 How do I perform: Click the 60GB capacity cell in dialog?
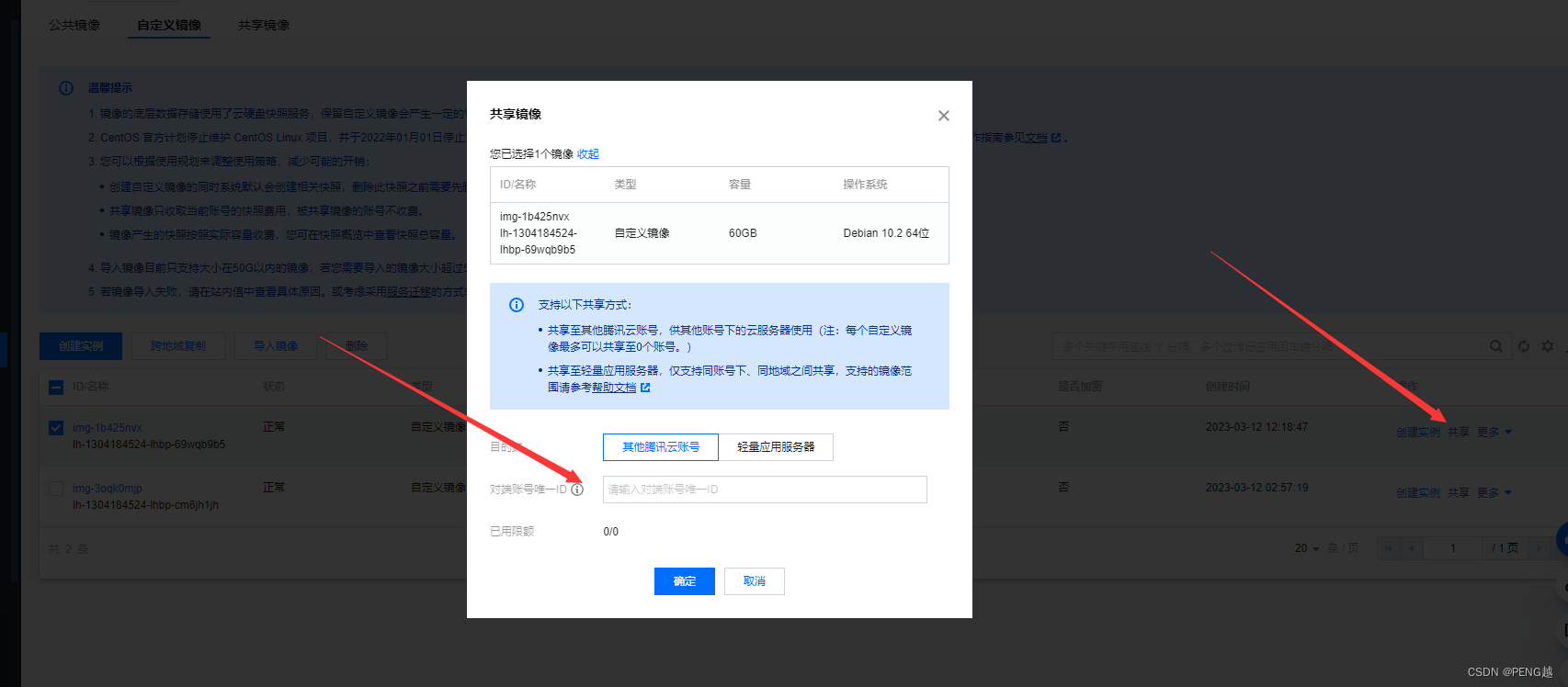click(x=743, y=233)
